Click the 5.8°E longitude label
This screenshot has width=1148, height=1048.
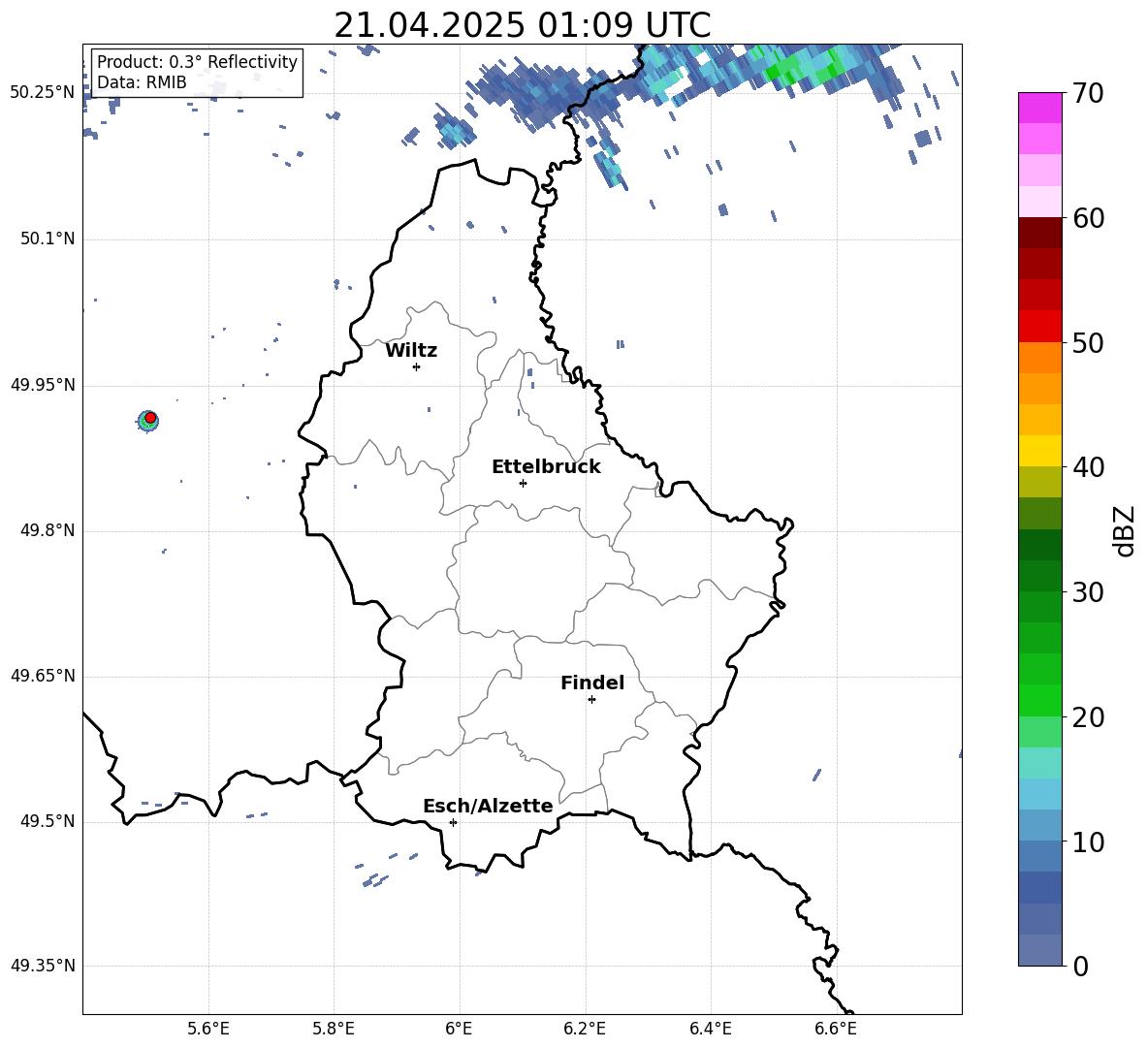point(334,1029)
